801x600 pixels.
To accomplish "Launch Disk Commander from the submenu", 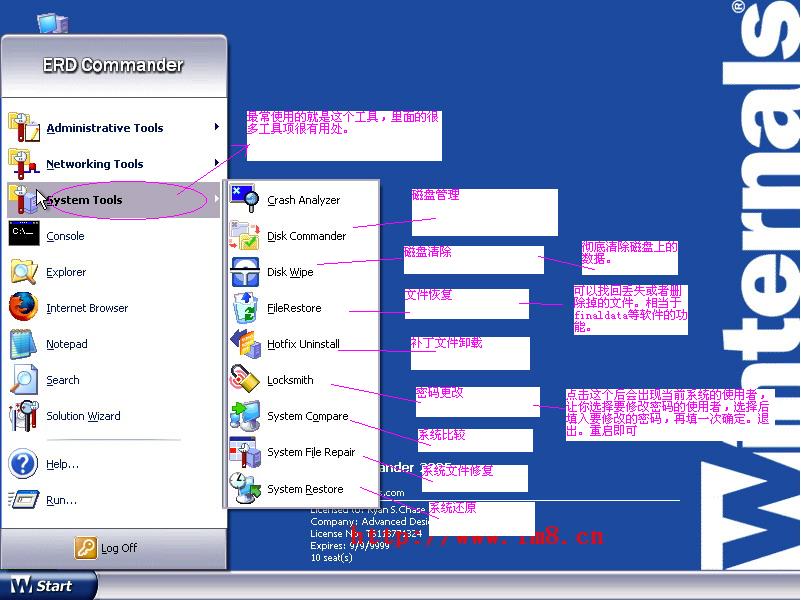I will pyautogui.click(x=303, y=236).
